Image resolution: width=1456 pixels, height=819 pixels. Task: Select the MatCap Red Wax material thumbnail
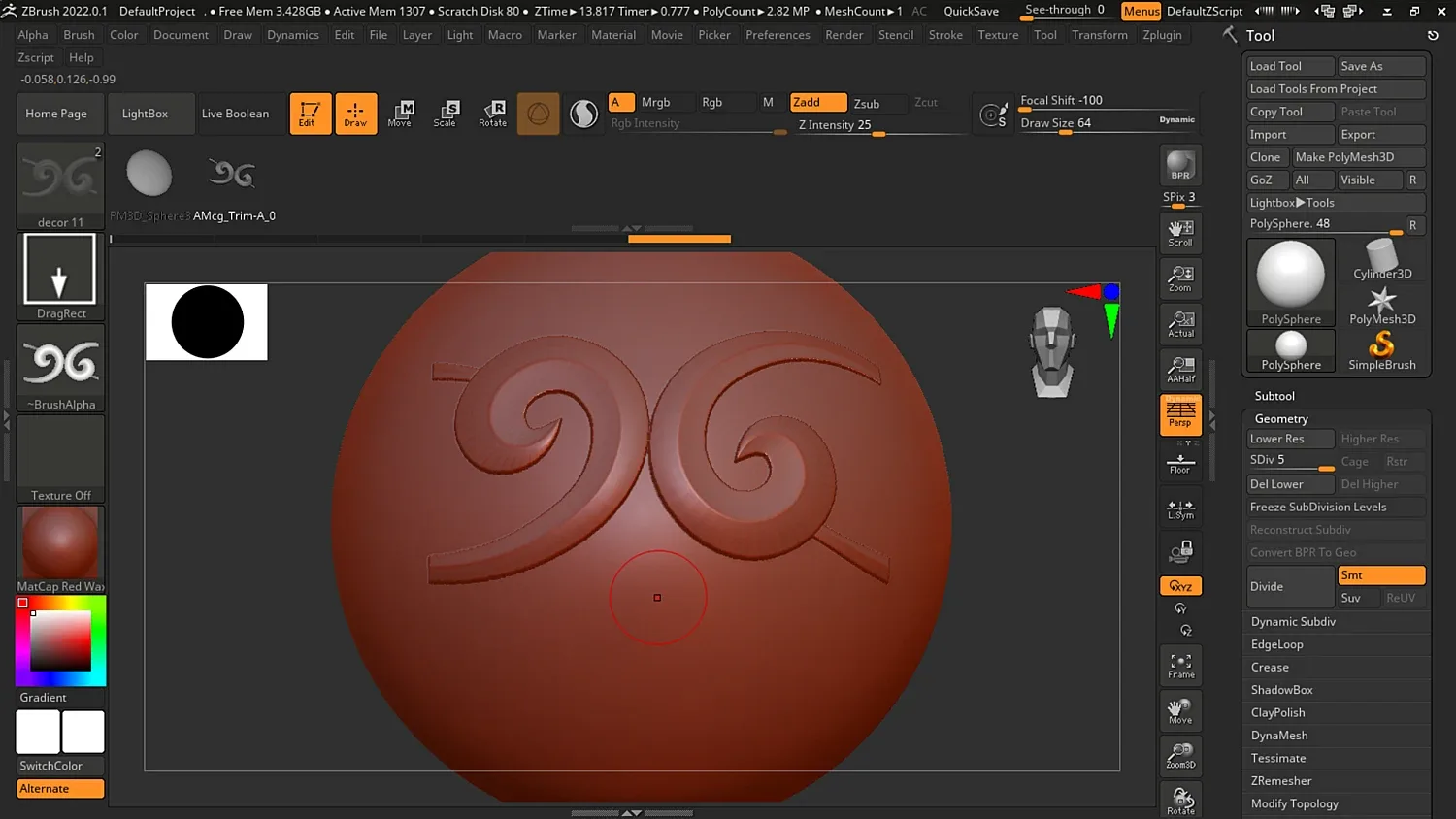60,543
